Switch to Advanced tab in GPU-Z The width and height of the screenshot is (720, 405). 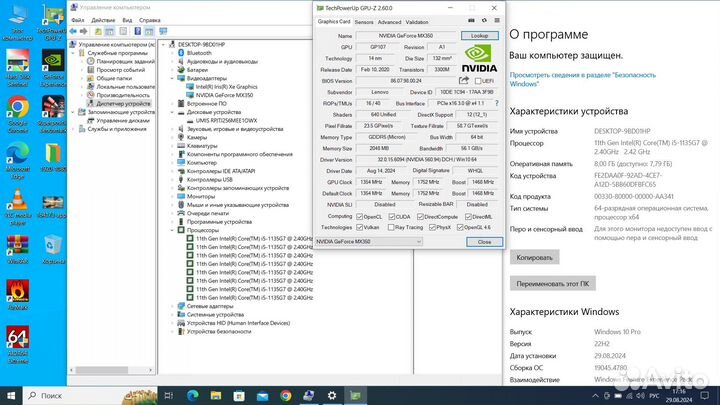(389, 22)
